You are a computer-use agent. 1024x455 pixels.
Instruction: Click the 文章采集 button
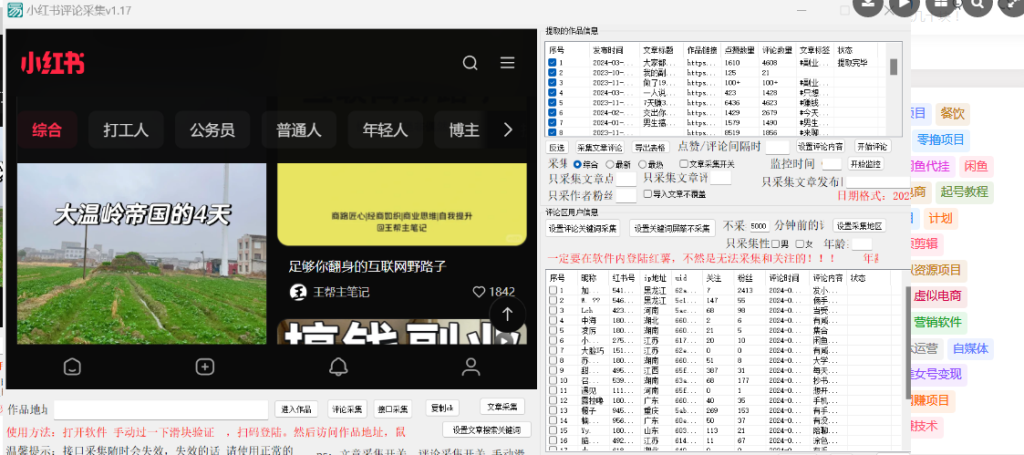(502, 407)
